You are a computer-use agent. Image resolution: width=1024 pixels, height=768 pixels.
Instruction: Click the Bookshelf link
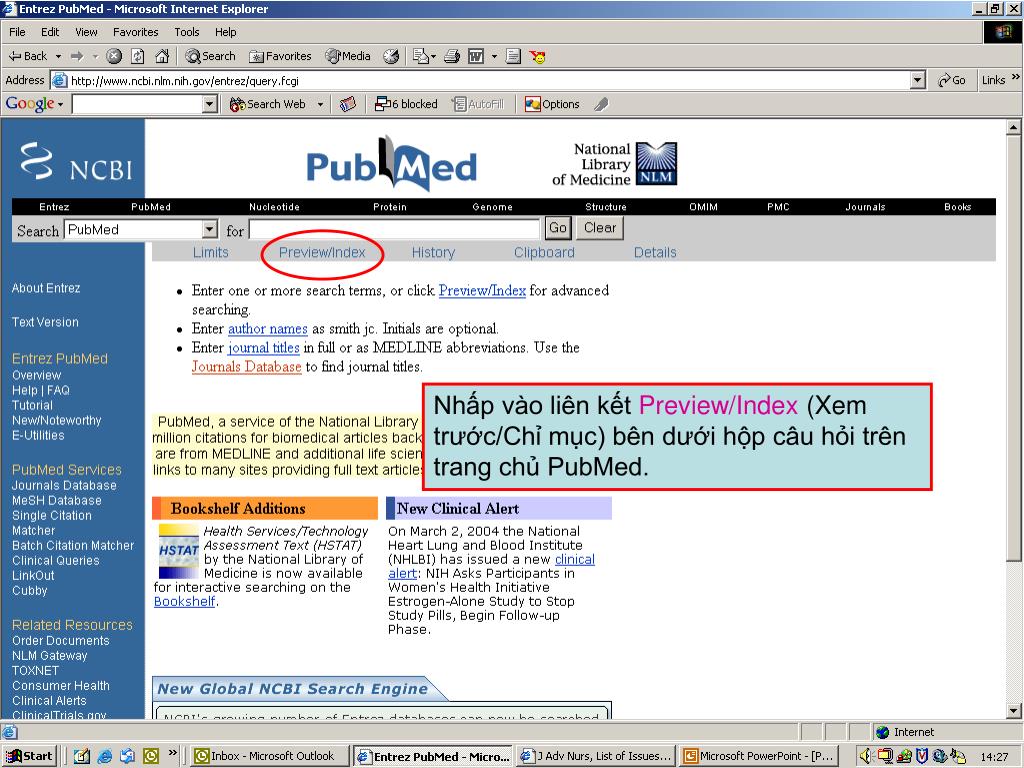point(185,601)
